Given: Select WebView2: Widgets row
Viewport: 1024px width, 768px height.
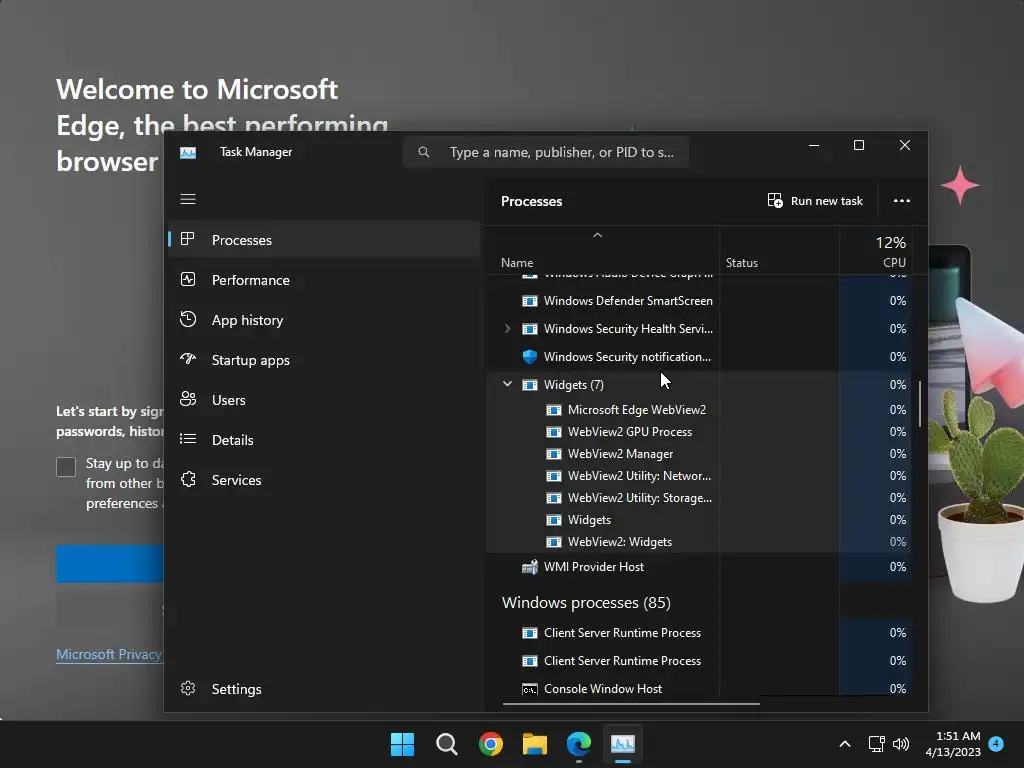Looking at the screenshot, I should pyautogui.click(x=699, y=542).
